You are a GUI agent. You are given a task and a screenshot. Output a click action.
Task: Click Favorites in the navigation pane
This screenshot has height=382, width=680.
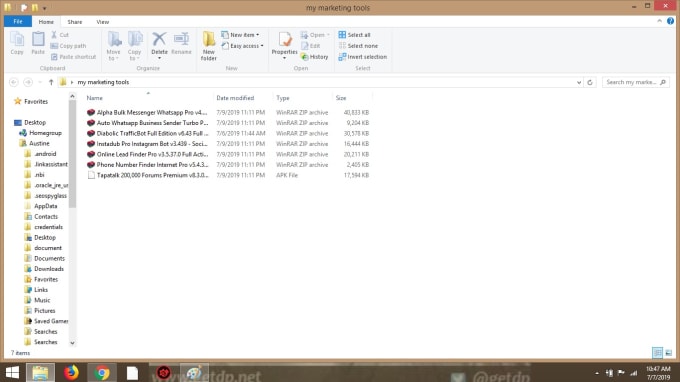[31, 101]
